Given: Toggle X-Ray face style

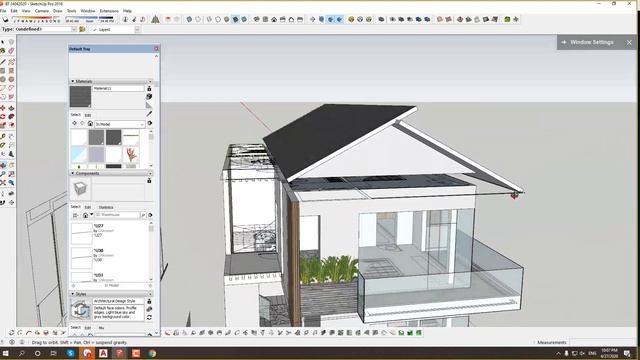Looking at the screenshot, I should (189, 19).
